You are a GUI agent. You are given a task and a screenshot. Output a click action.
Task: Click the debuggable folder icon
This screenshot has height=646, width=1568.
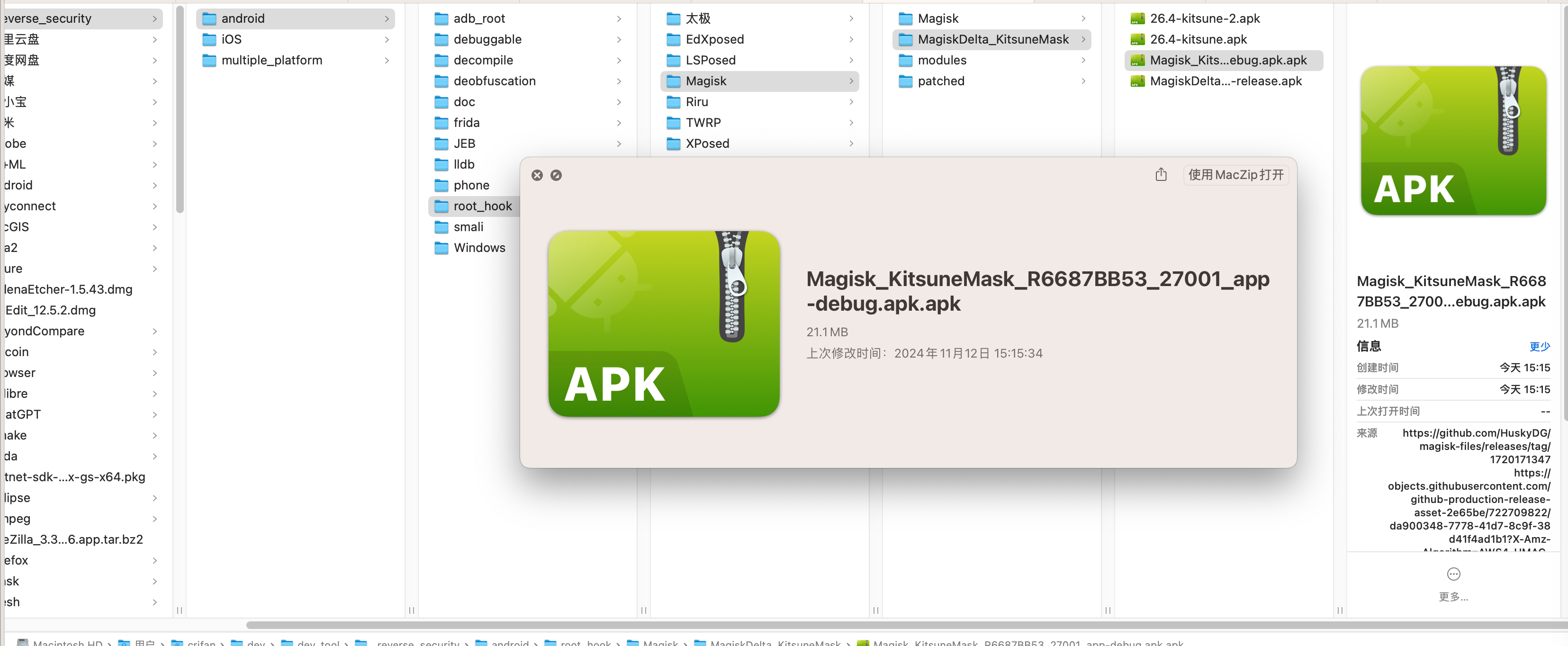[x=442, y=39]
